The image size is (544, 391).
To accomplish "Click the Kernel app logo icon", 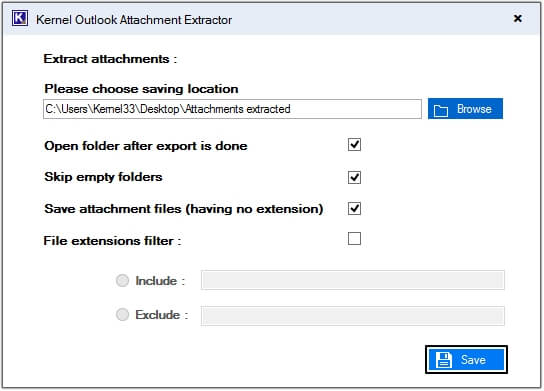I will [x=19, y=18].
